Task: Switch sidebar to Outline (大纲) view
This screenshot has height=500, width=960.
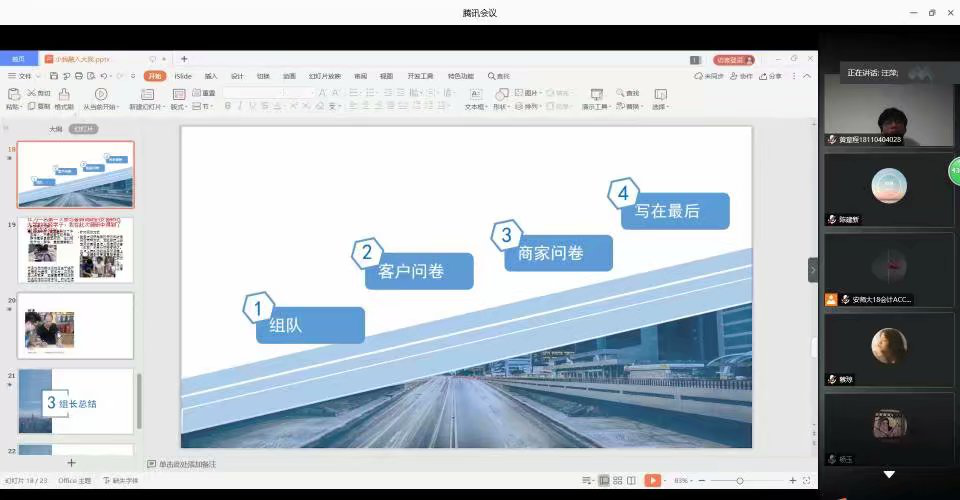Action: [x=56, y=129]
